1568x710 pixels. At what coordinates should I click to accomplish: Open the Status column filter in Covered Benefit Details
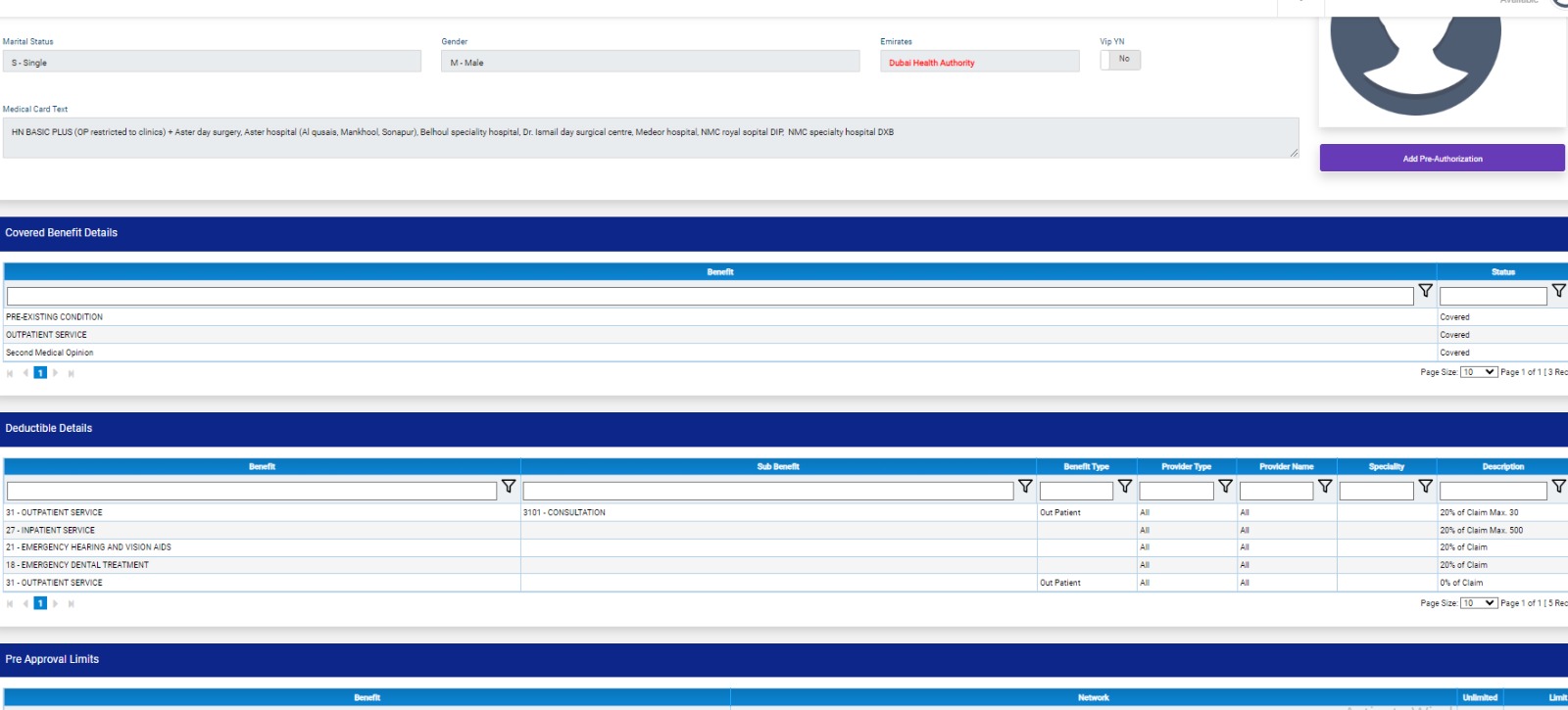point(1558,291)
